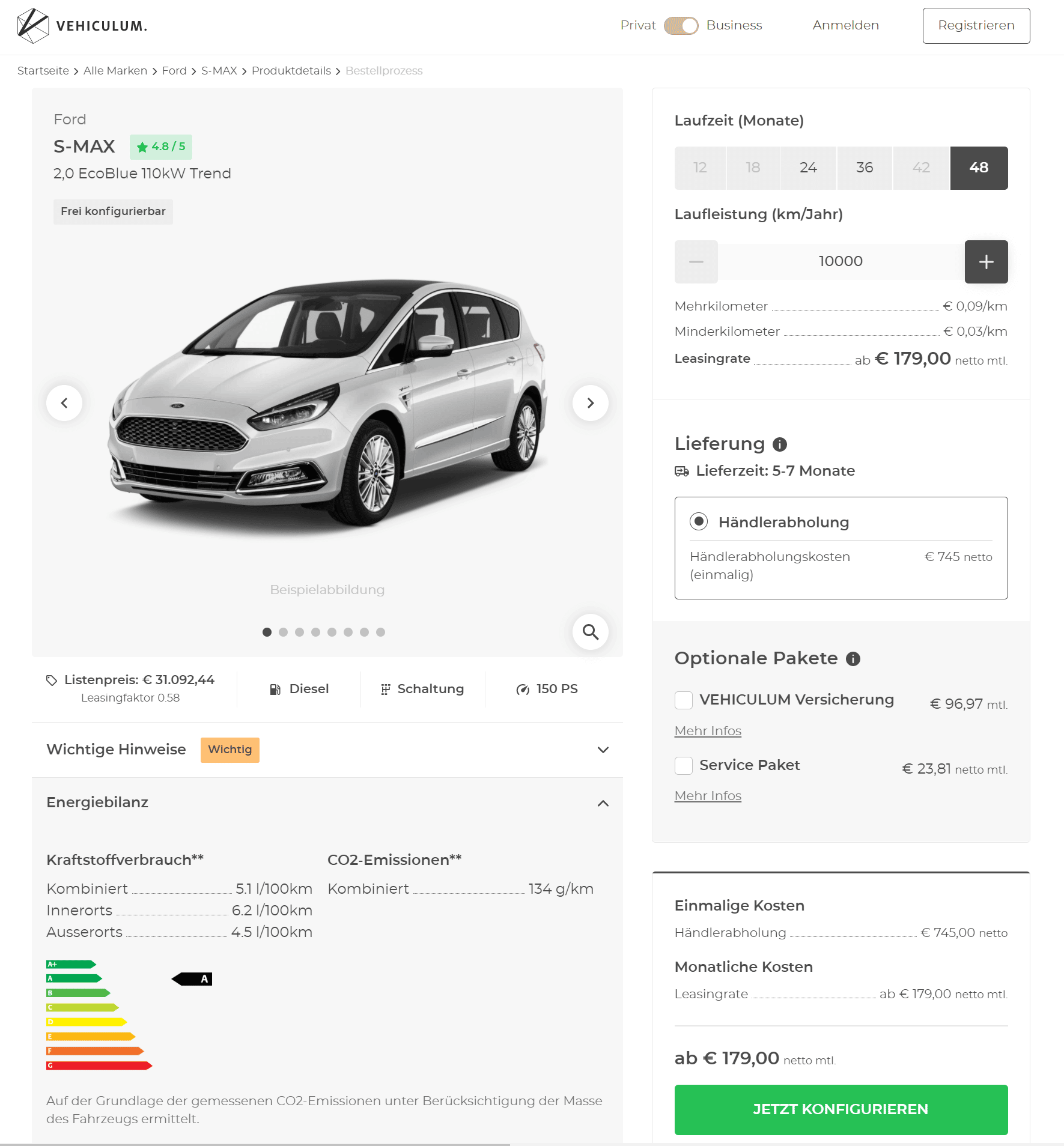Open the Anmelden login link
This screenshot has height=1146, width=1064.
coord(845,25)
